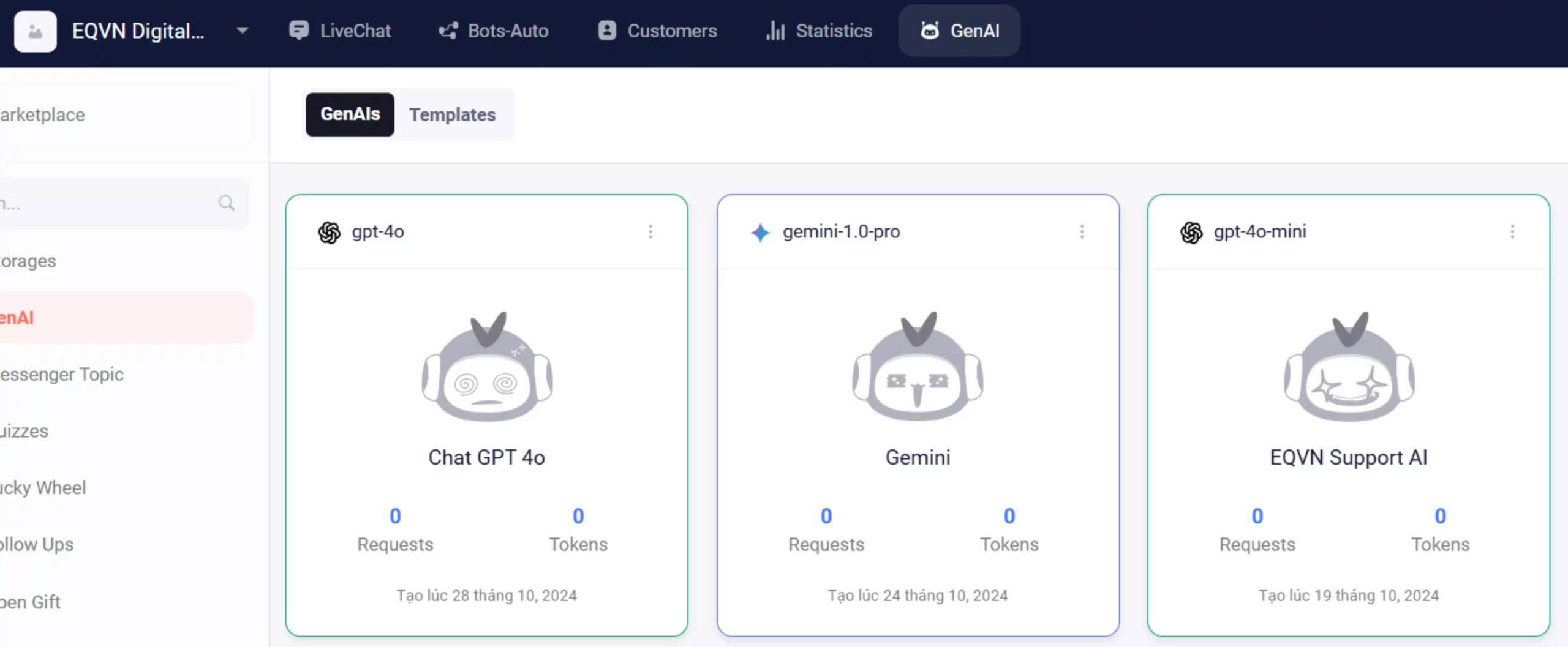Open three-dot menu on gpt-4o-mini card
The width and height of the screenshot is (1568, 647).
click(x=1512, y=232)
